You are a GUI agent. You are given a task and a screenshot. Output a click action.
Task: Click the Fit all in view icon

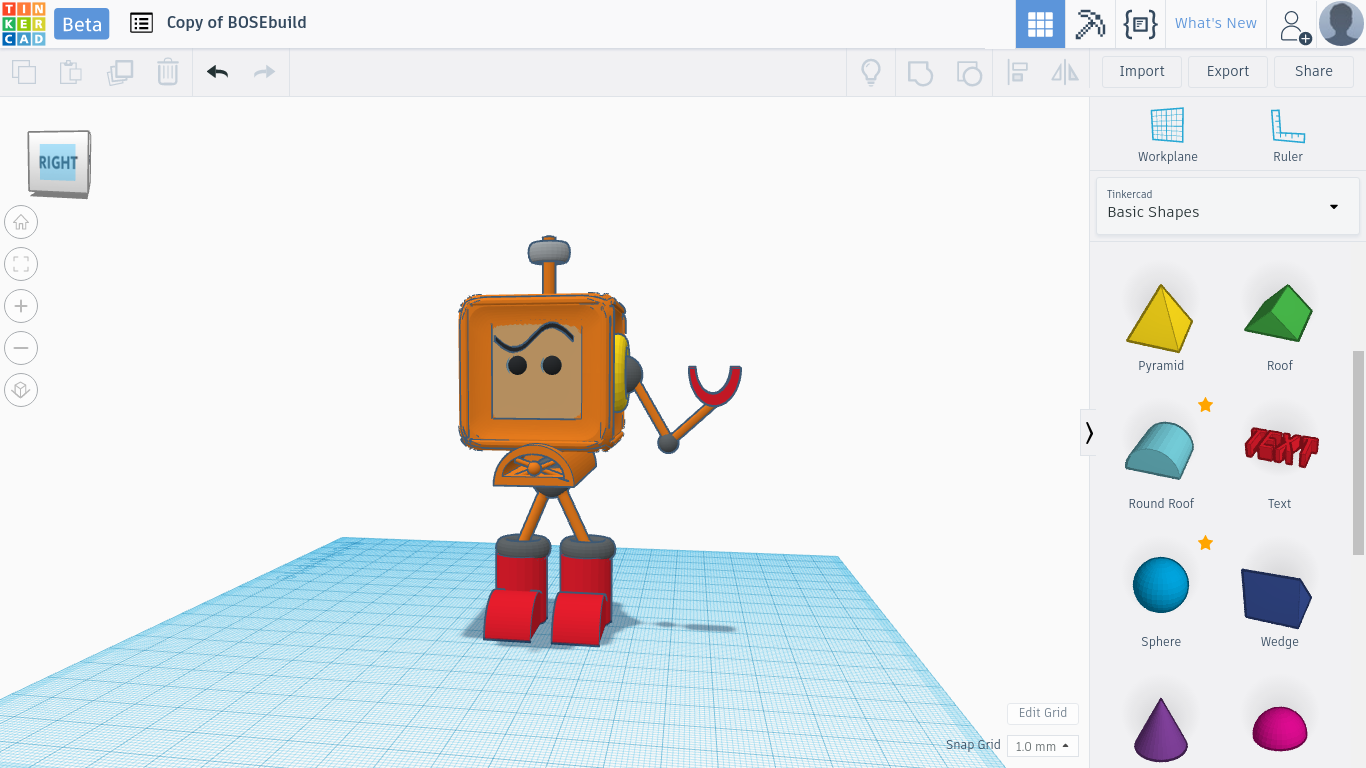point(21,264)
